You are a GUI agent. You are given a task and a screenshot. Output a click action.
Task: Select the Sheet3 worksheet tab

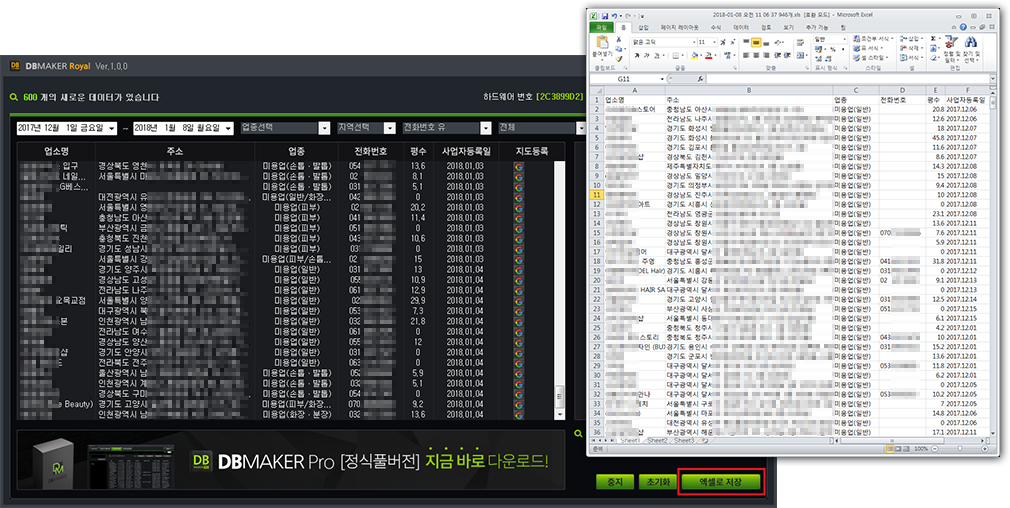pos(683,440)
